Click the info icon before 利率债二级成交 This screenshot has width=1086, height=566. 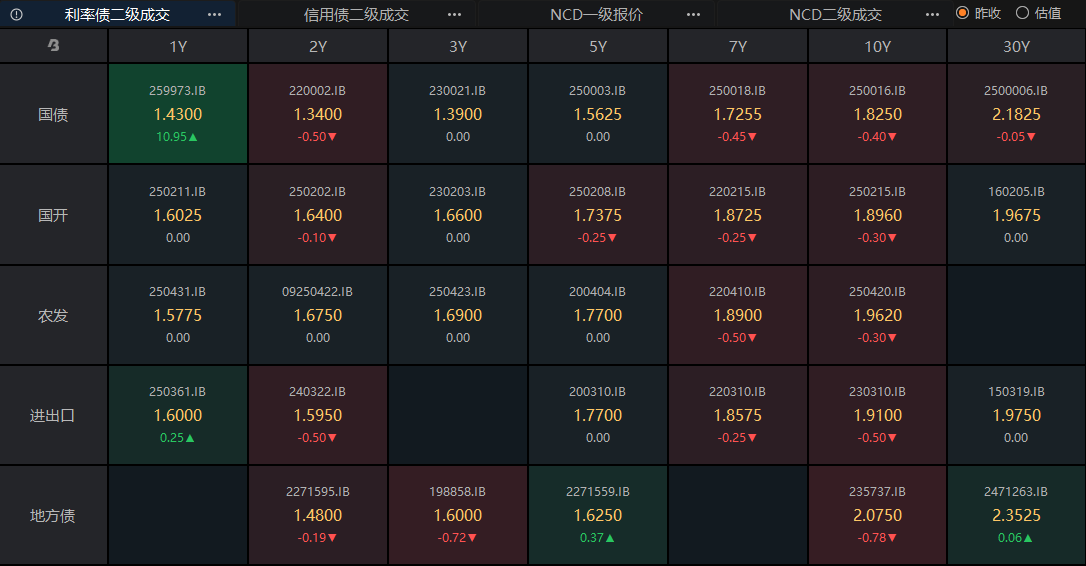17,15
